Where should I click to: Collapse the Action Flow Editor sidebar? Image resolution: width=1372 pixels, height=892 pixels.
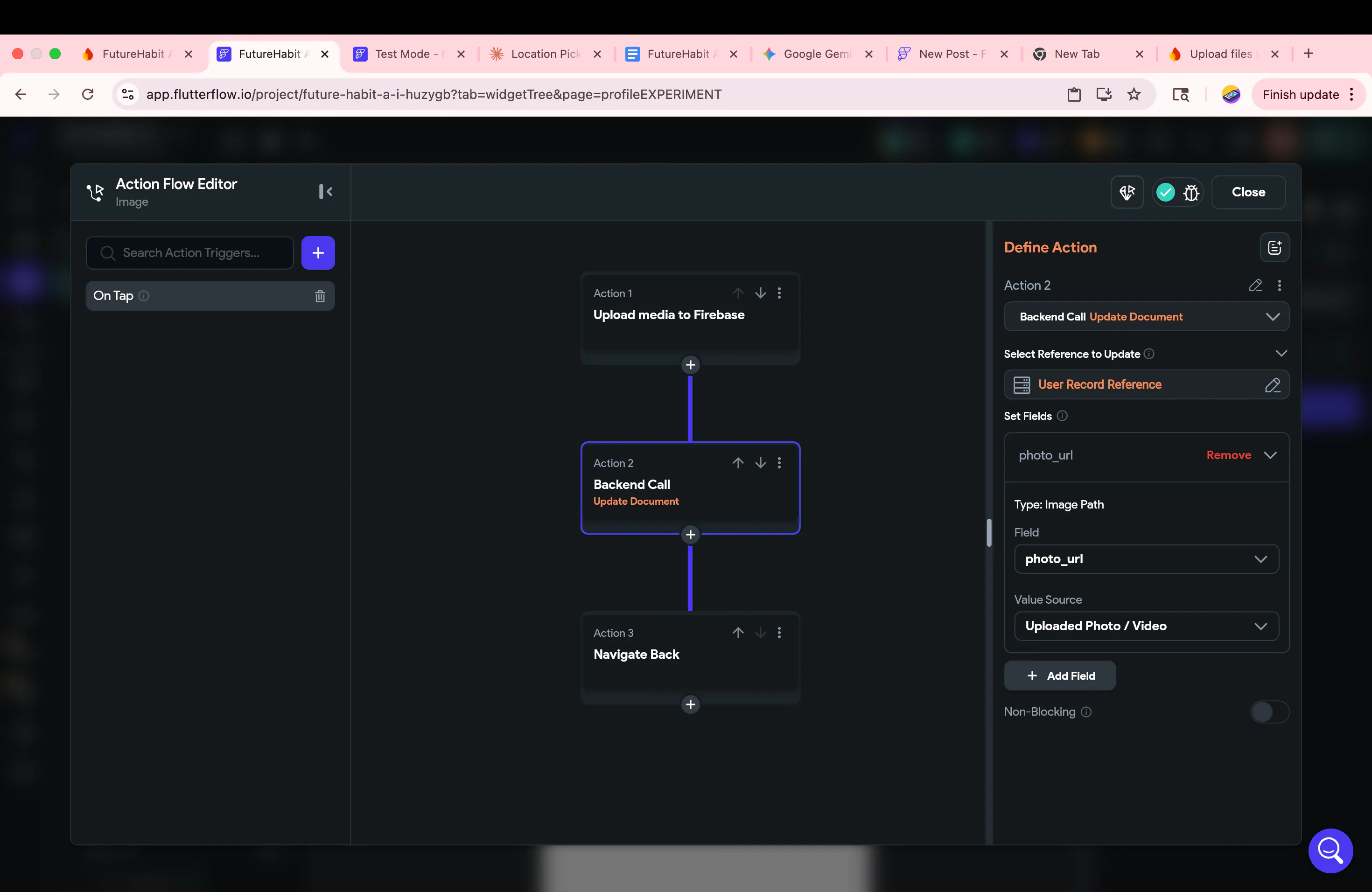(326, 191)
